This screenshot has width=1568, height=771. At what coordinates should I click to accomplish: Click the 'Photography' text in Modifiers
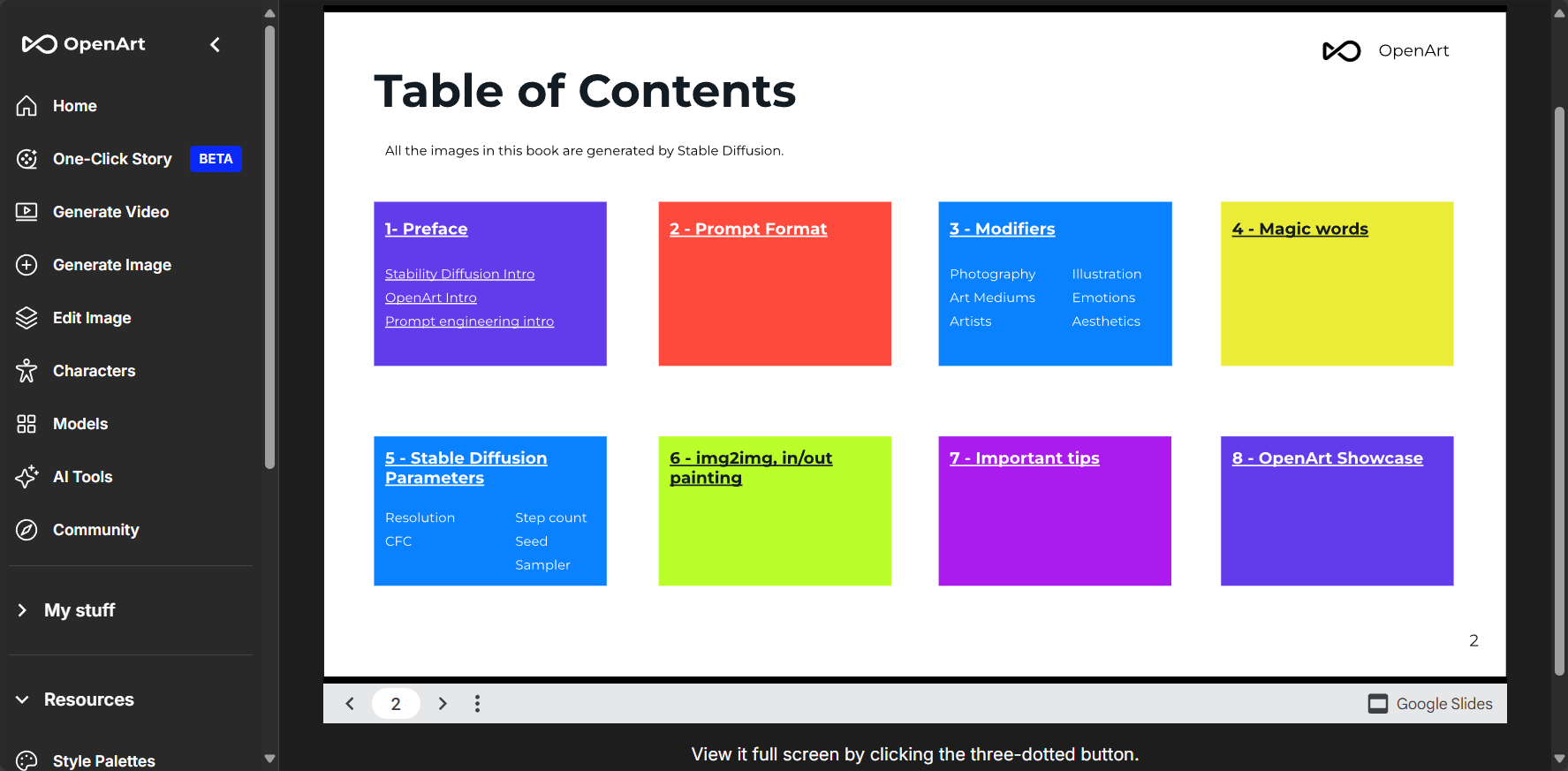tap(992, 274)
